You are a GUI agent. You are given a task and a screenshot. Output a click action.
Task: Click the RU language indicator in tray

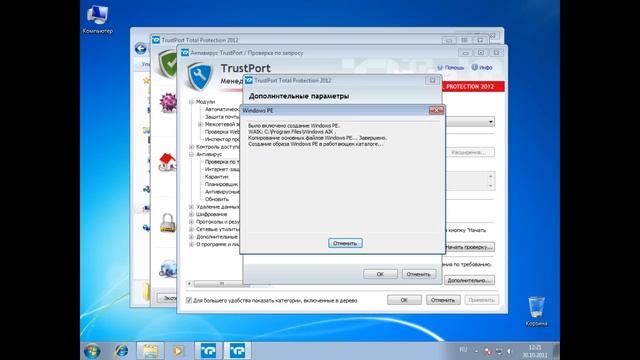(463, 350)
